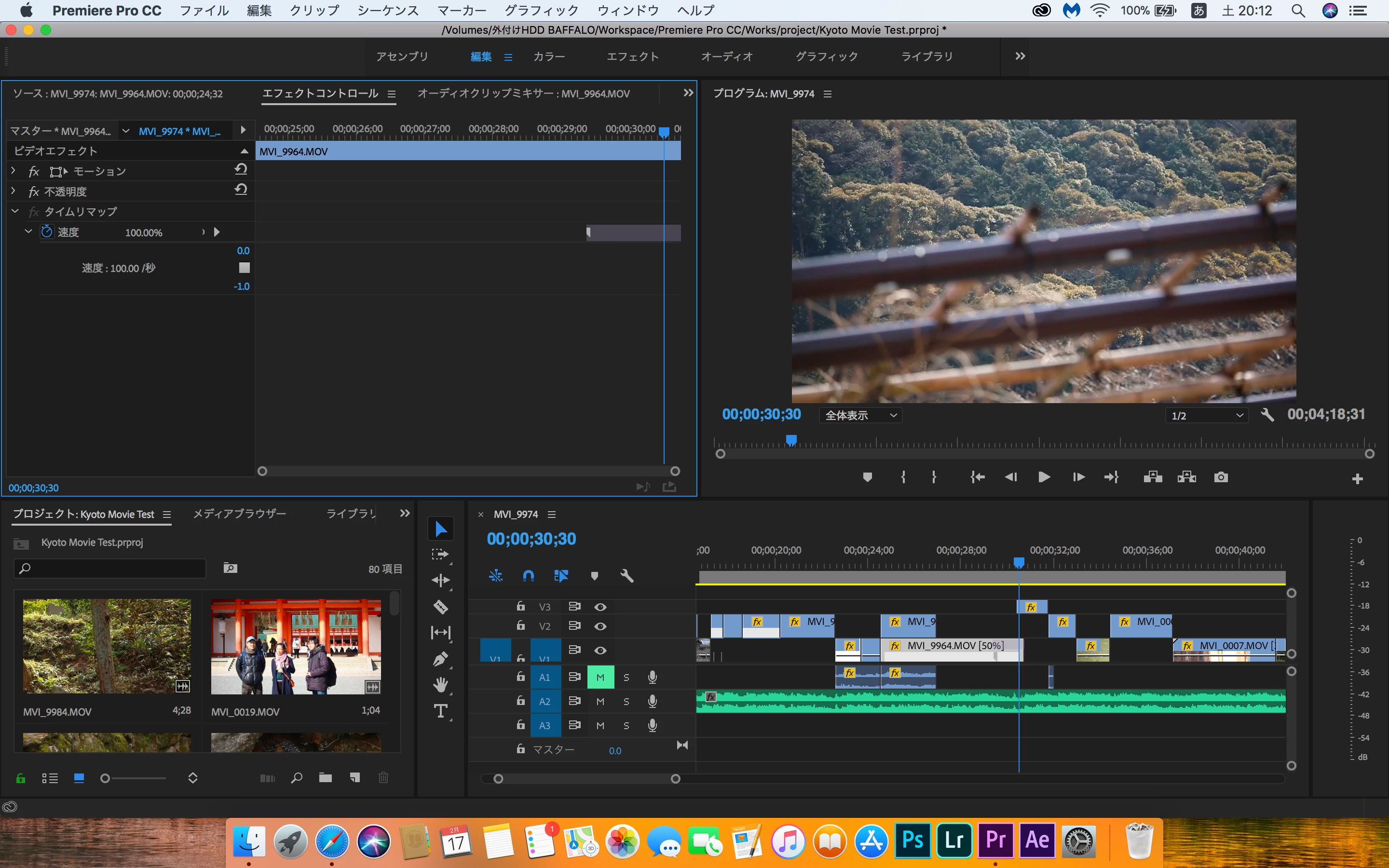Open the メディアブラウザー panel tab
This screenshot has height=868, width=1389.
239,514
